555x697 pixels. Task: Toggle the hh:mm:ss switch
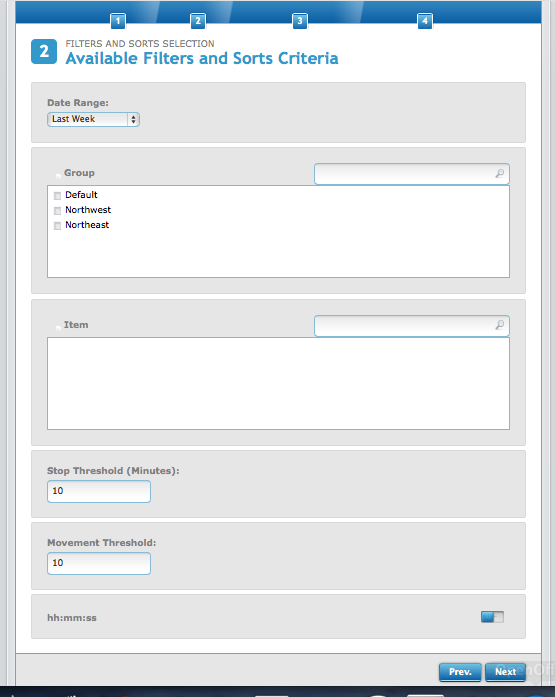pos(492,617)
